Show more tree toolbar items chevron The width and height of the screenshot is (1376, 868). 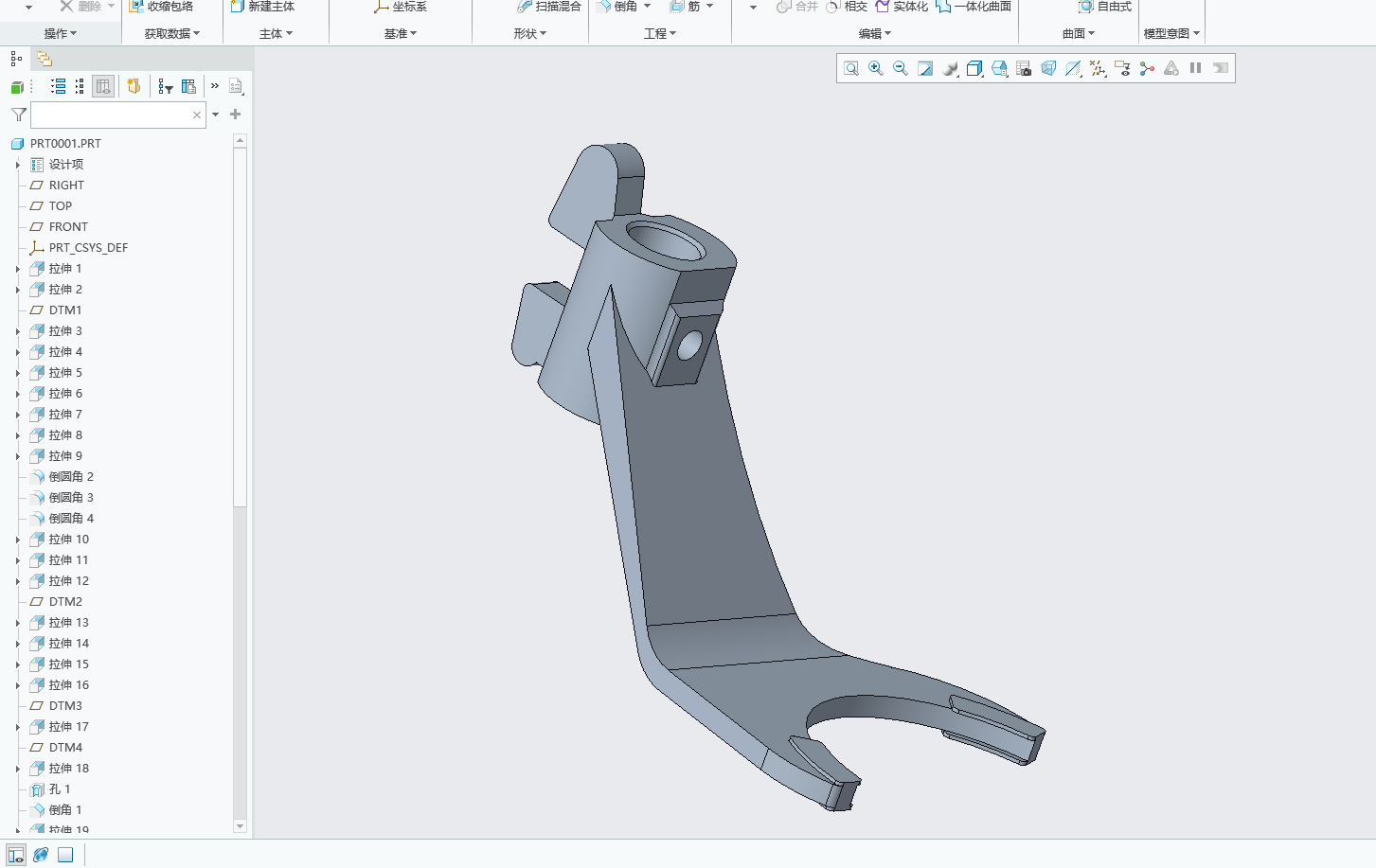click(215, 86)
